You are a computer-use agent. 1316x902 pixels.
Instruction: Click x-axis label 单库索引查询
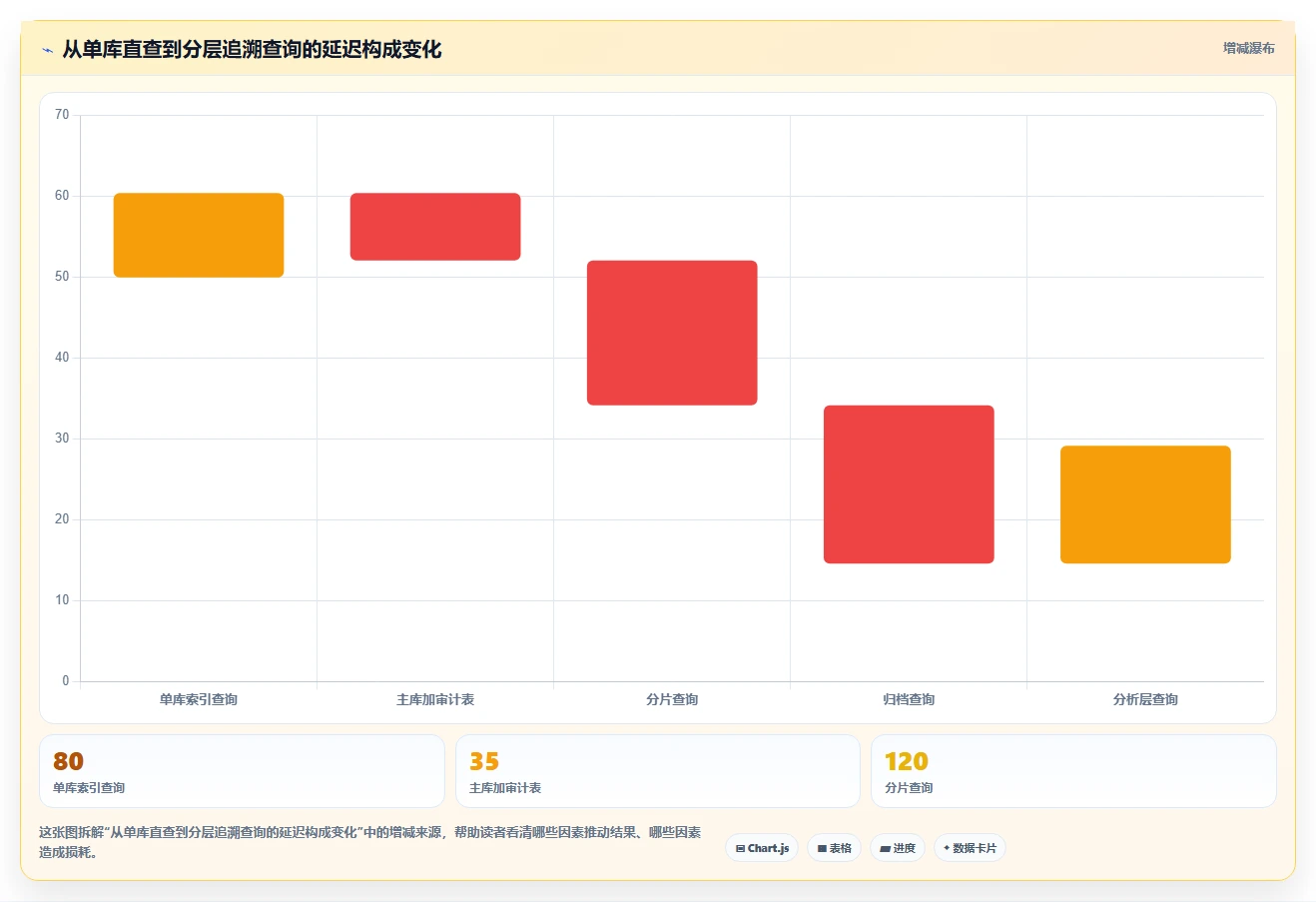pyautogui.click(x=199, y=699)
